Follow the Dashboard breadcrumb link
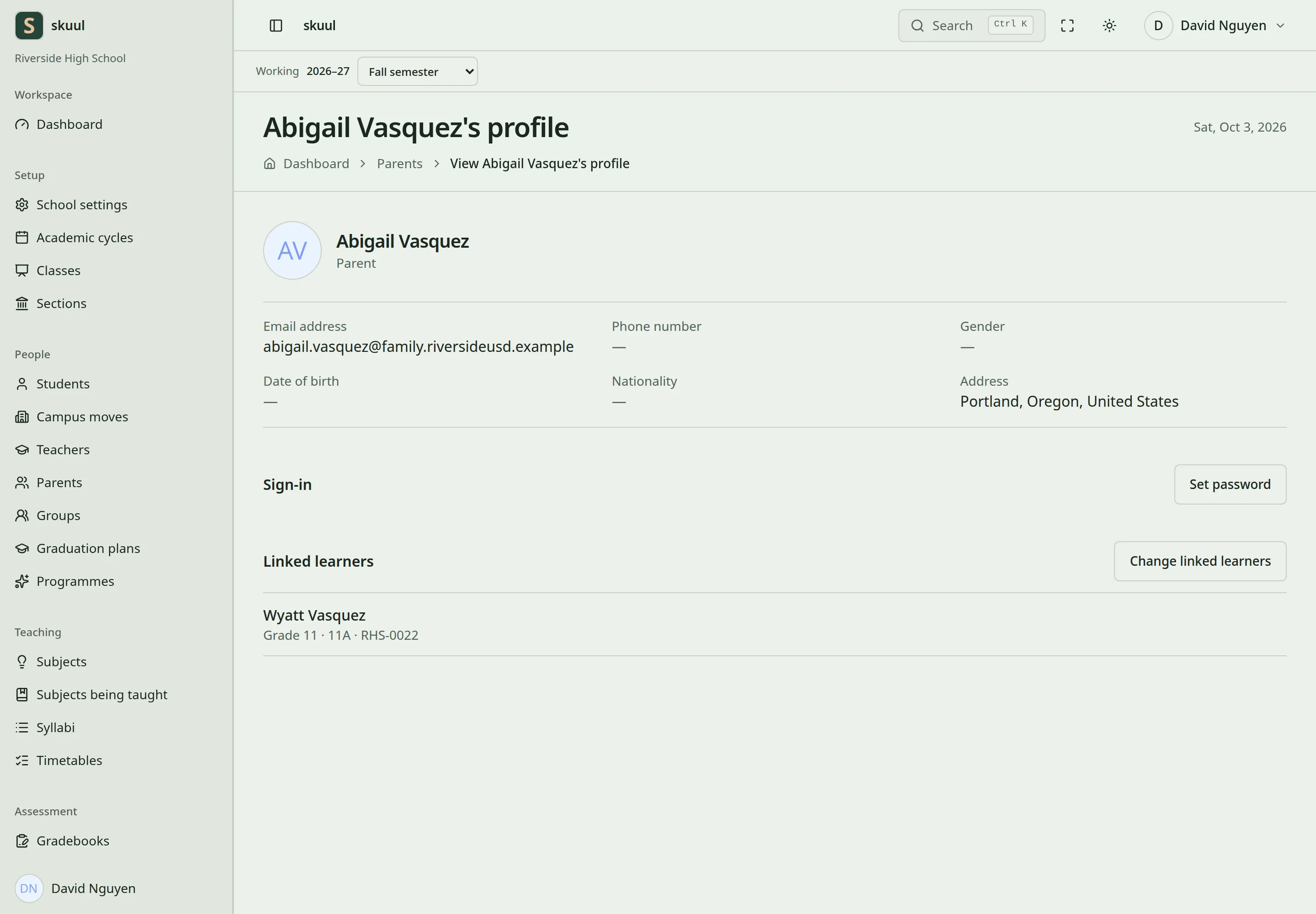 pos(316,163)
